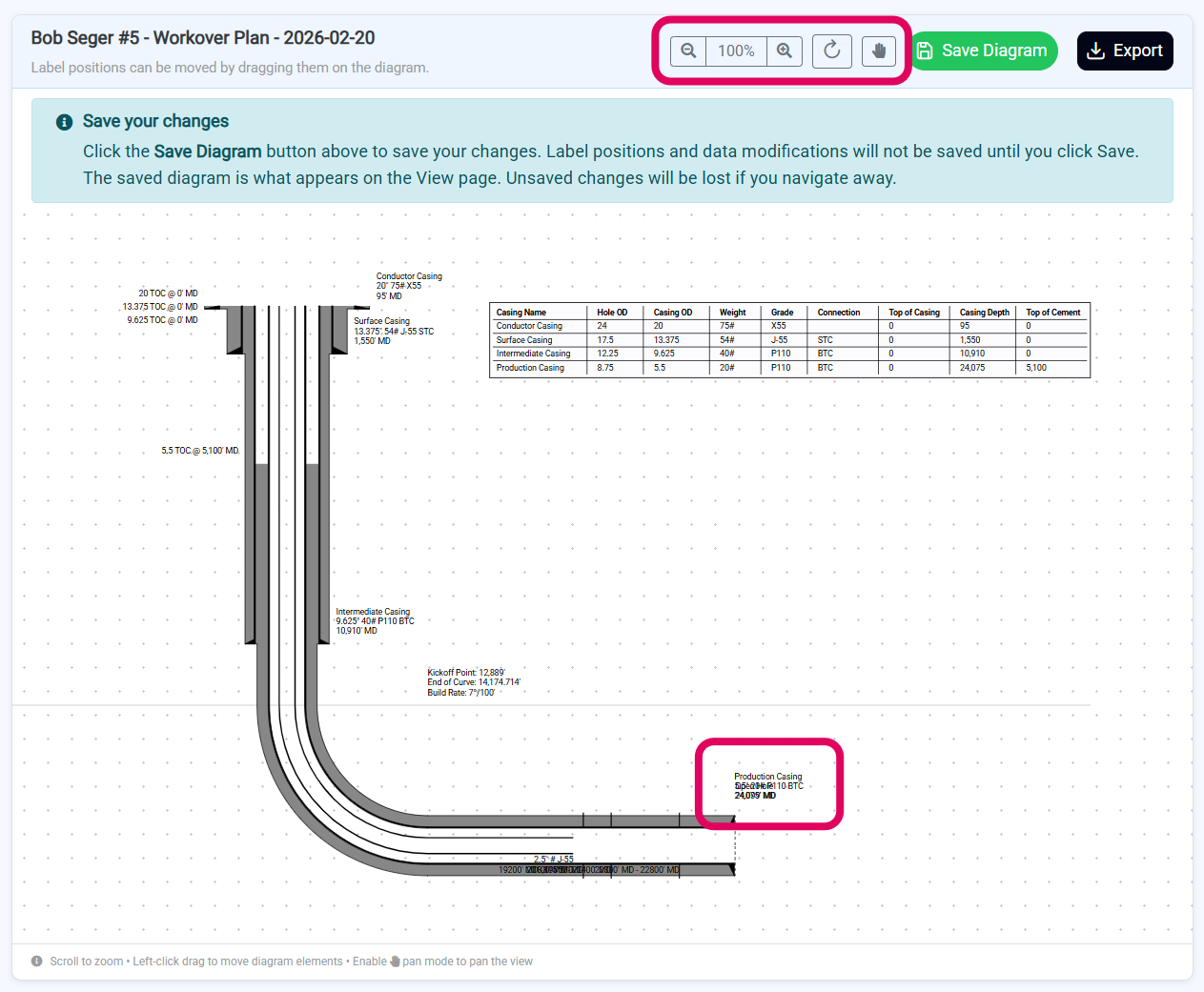Click the 13.375 TOC @ 0' MD label
Viewport: 1204px width, 992px height.
[x=160, y=307]
